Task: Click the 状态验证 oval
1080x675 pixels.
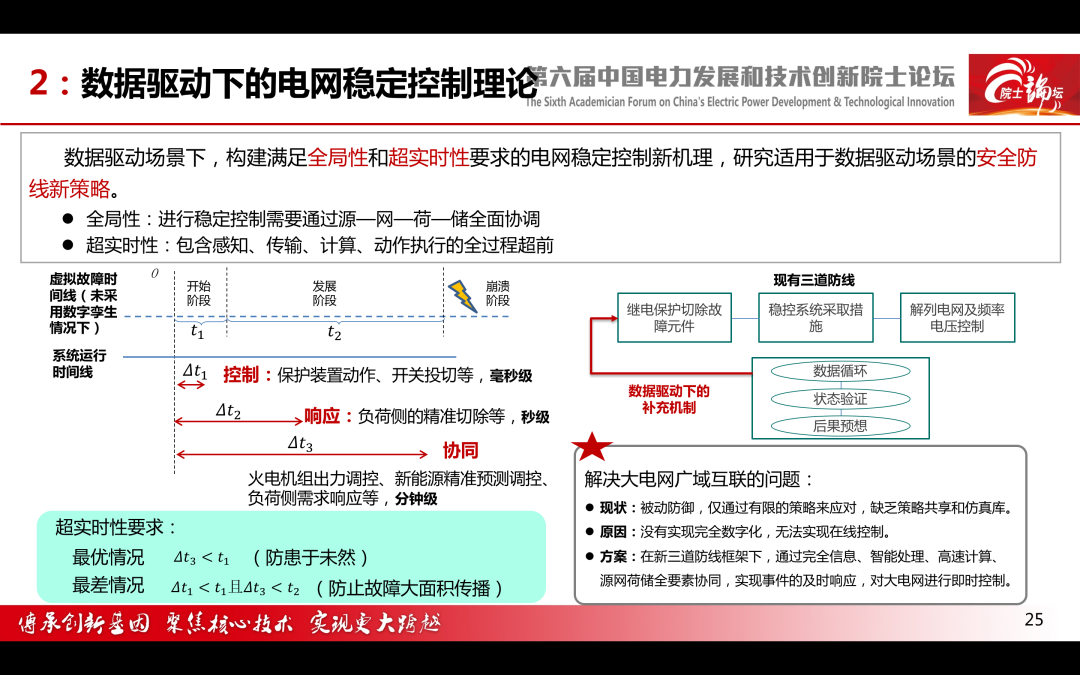Action: 840,399
